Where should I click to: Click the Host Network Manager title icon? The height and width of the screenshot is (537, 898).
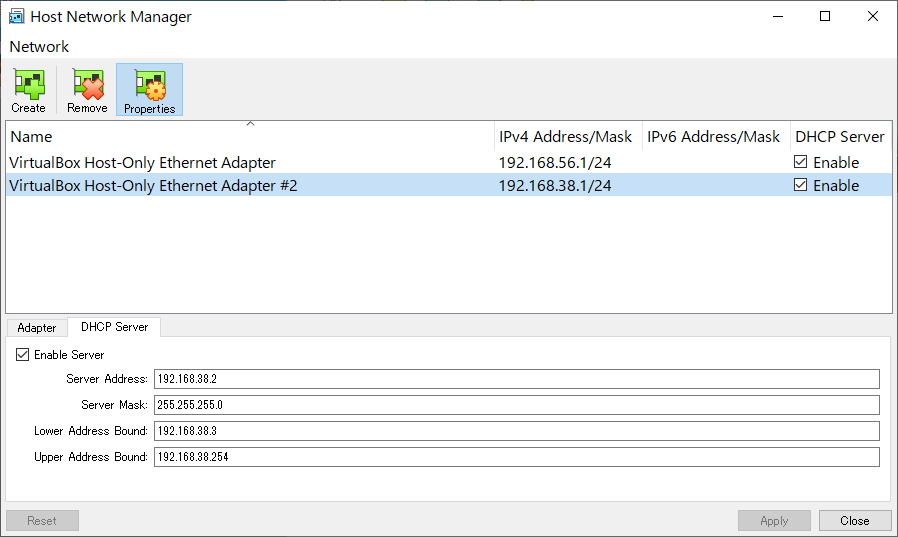tap(16, 16)
